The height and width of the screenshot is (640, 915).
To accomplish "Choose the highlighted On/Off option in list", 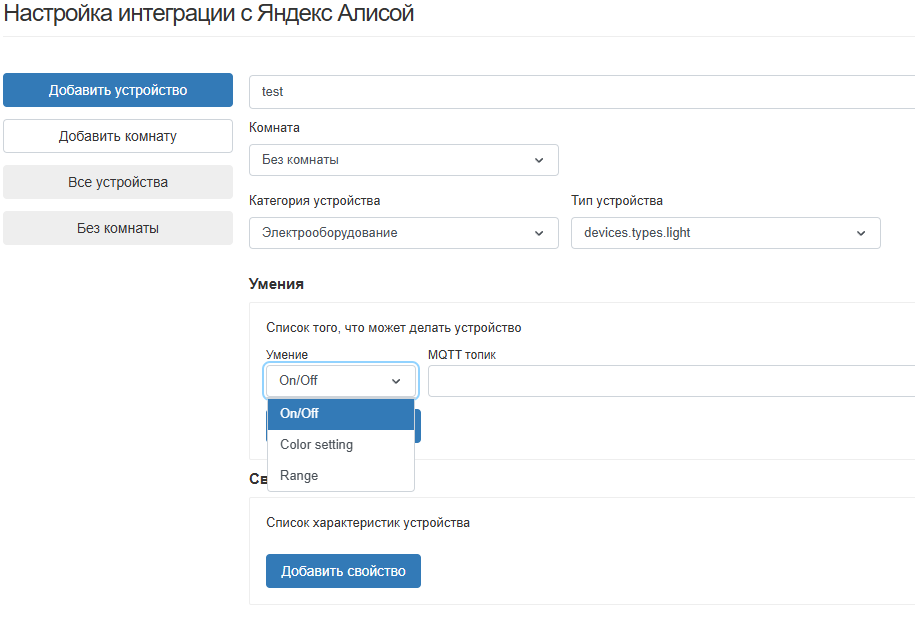I will tap(340, 413).
